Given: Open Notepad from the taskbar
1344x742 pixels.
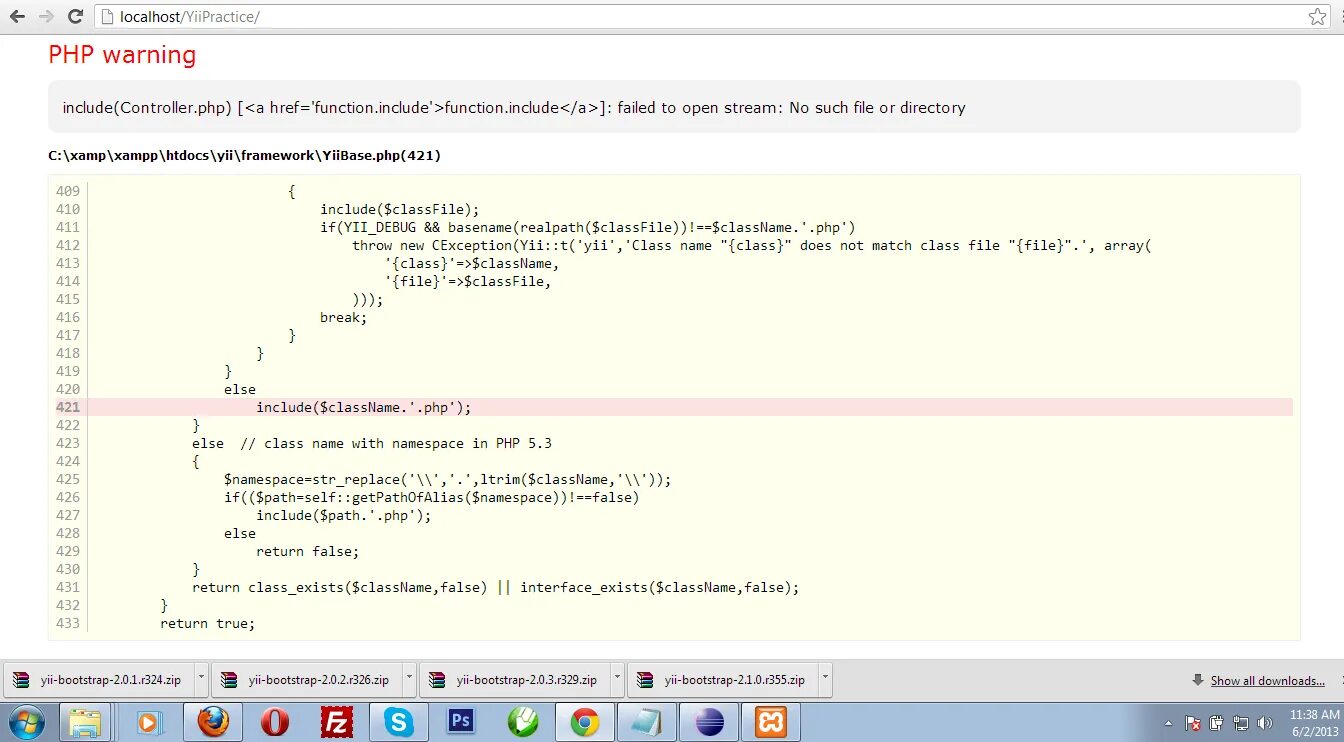Looking at the screenshot, I should 647,721.
